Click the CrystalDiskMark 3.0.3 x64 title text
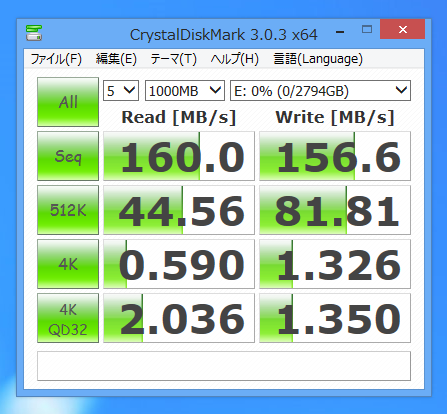Screen dimensions: 447x414 [223, 35]
